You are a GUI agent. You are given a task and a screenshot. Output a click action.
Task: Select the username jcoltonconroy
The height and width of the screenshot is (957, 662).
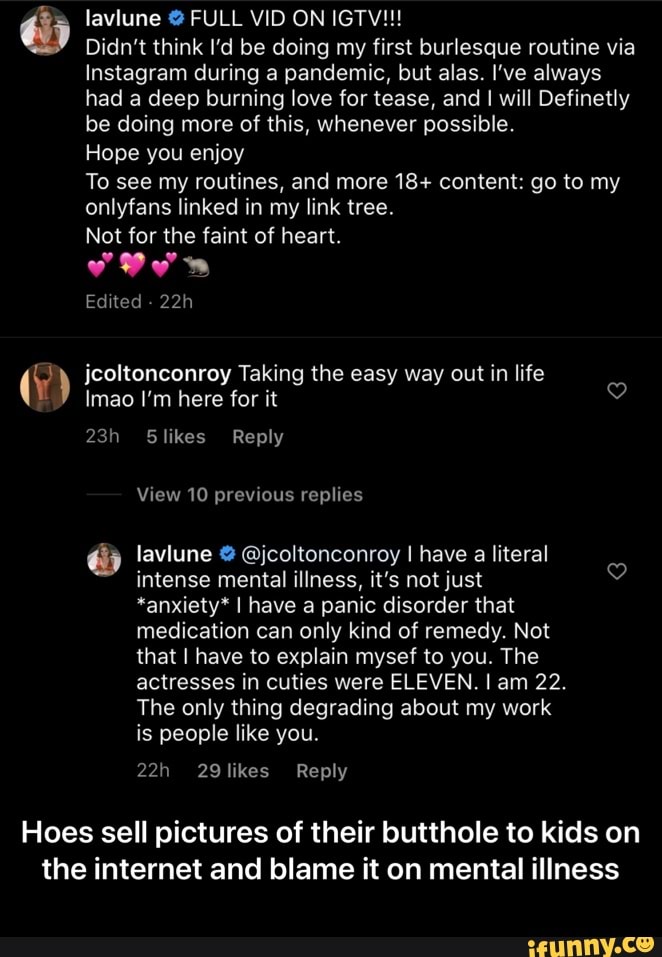(x=158, y=373)
